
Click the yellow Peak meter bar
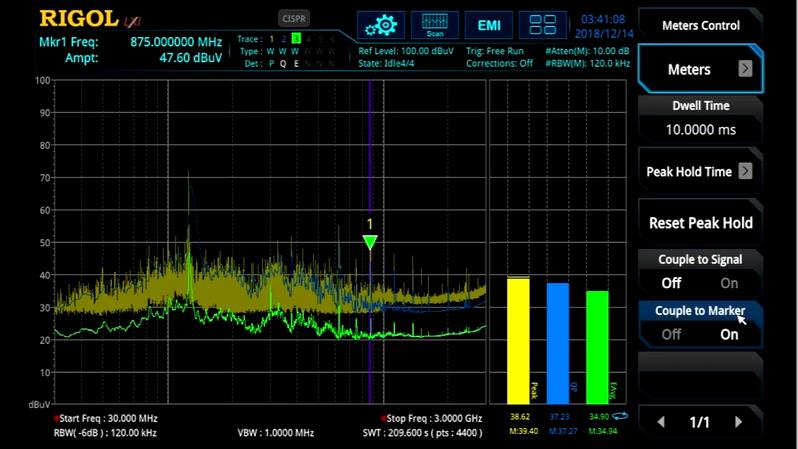[x=518, y=340]
